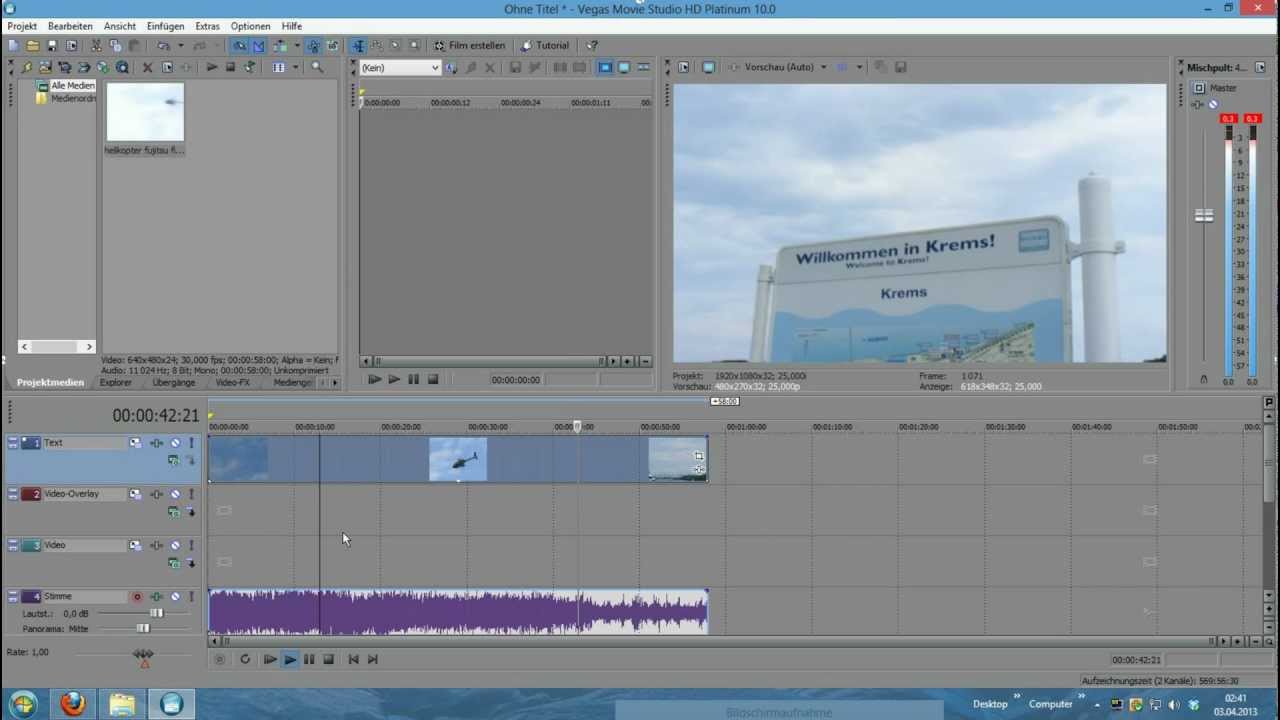This screenshot has width=1280, height=720.
Task: Click the Lautst. volume slider on Stimme
Action: coord(156,613)
